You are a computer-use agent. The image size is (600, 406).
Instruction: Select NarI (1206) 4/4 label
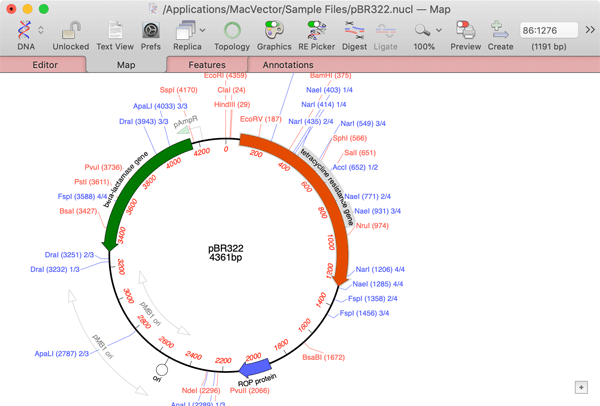point(380,269)
